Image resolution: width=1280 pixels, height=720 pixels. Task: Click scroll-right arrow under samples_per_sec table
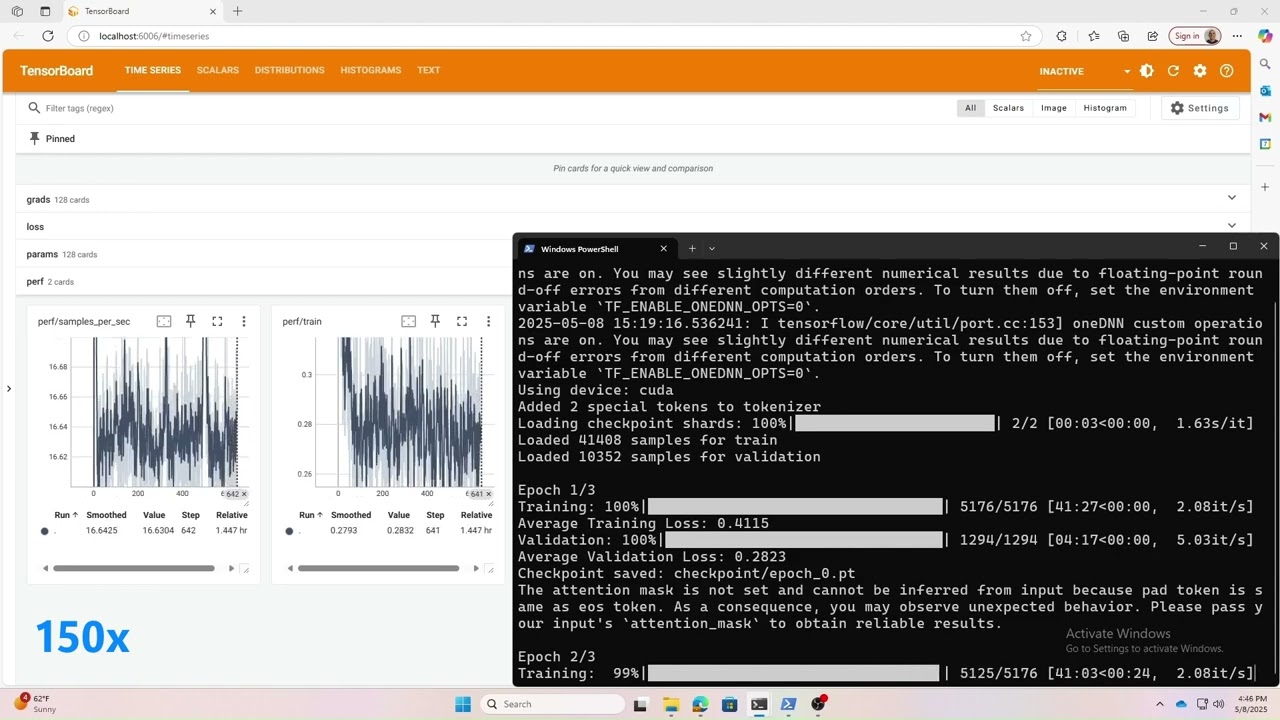point(231,569)
